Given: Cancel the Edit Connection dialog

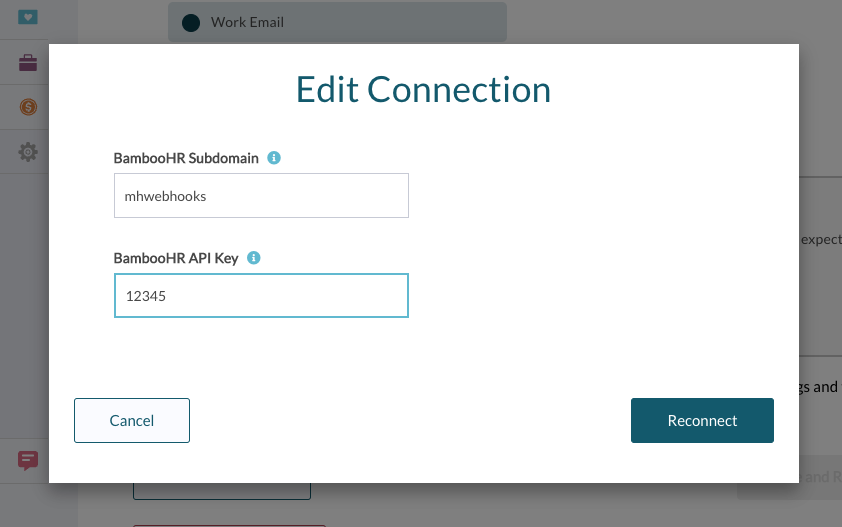Looking at the screenshot, I should click(x=132, y=421).
